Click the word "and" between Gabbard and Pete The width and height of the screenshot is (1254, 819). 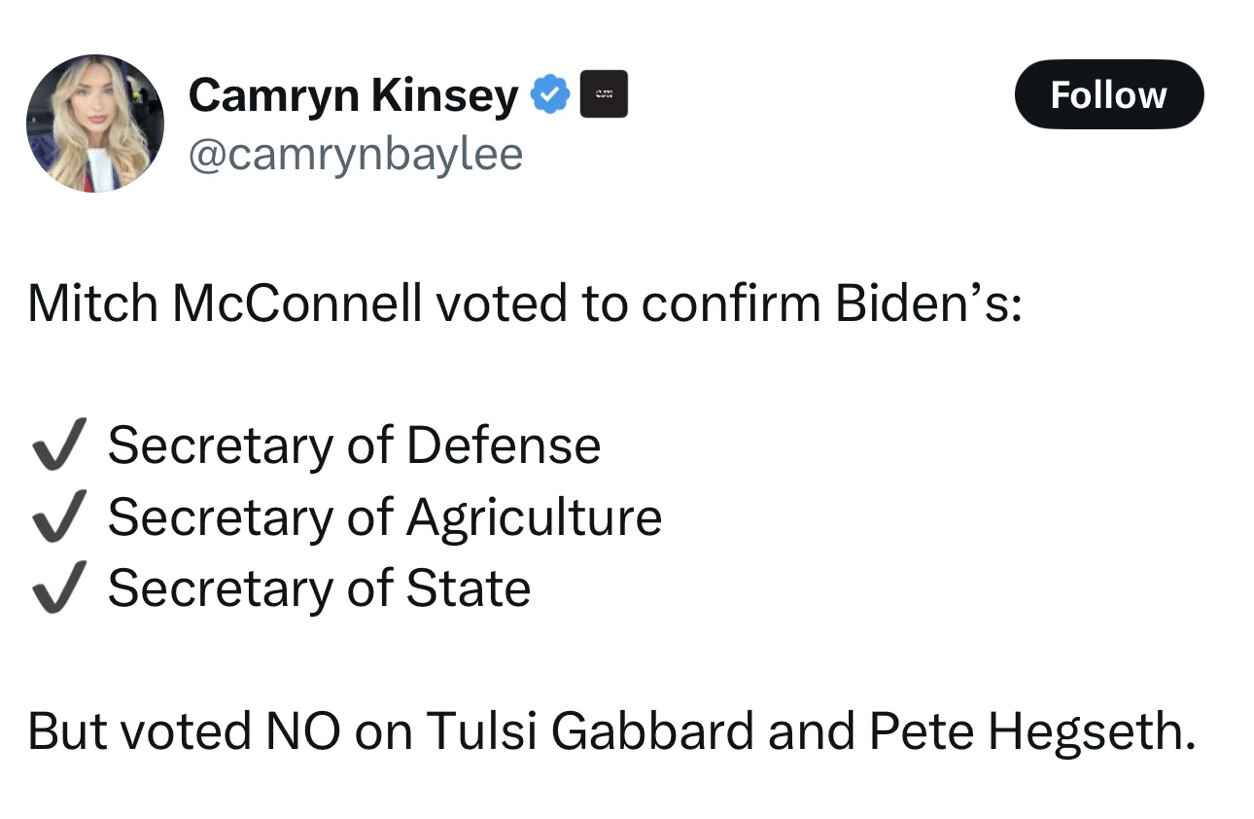(x=811, y=732)
